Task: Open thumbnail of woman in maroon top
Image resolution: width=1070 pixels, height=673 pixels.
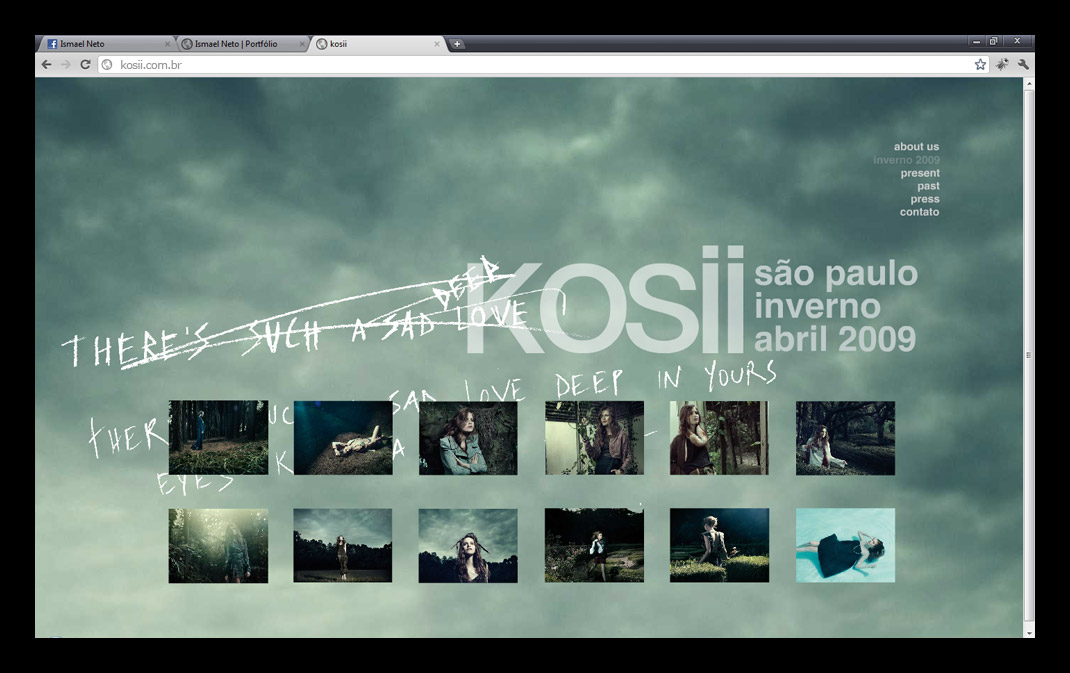Action: pos(719,438)
